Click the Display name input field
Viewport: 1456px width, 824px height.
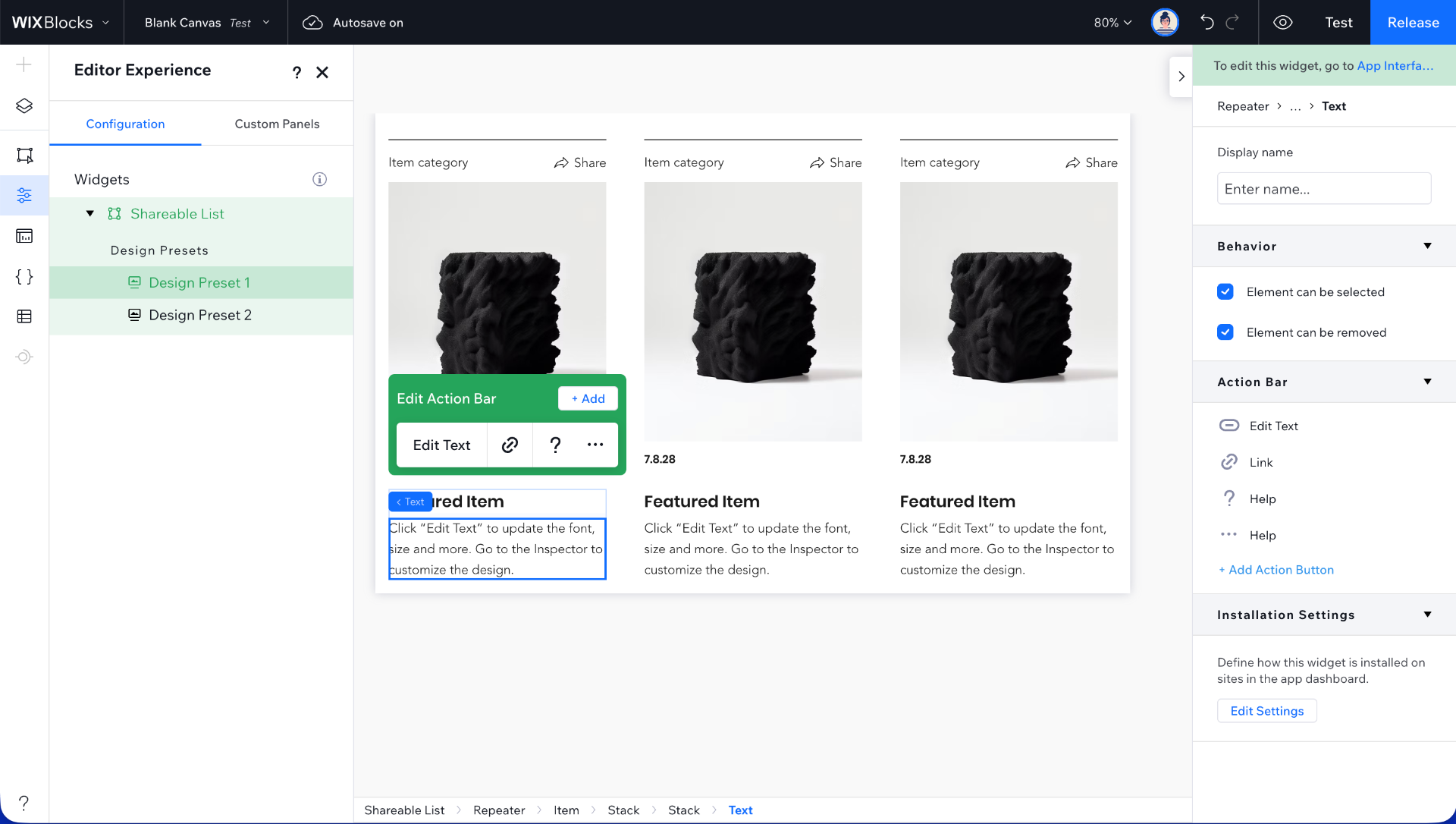pyautogui.click(x=1323, y=188)
